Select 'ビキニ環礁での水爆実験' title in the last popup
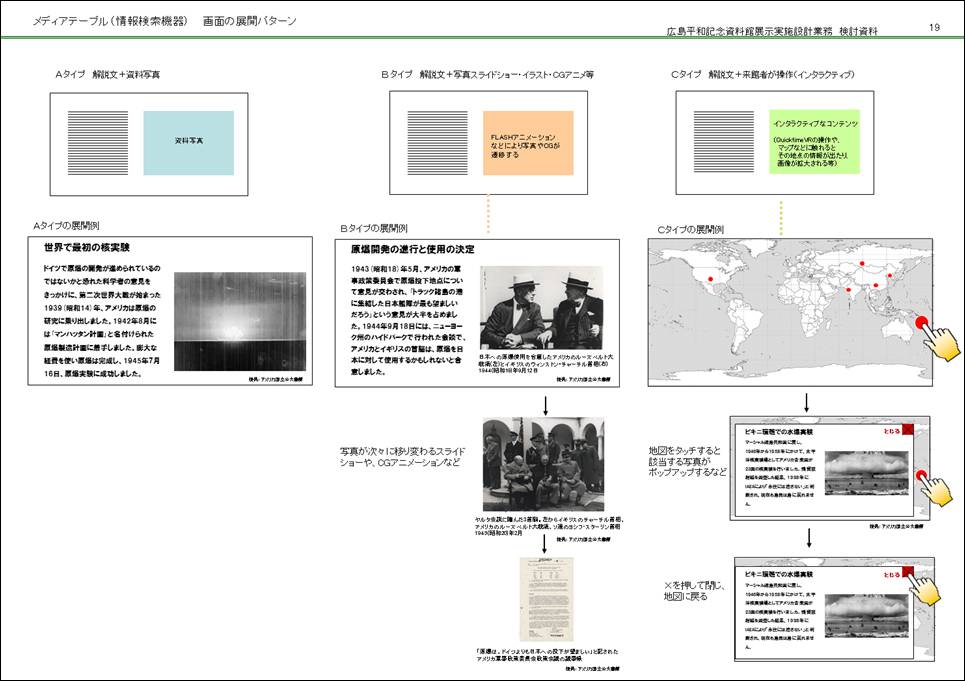 coord(779,574)
